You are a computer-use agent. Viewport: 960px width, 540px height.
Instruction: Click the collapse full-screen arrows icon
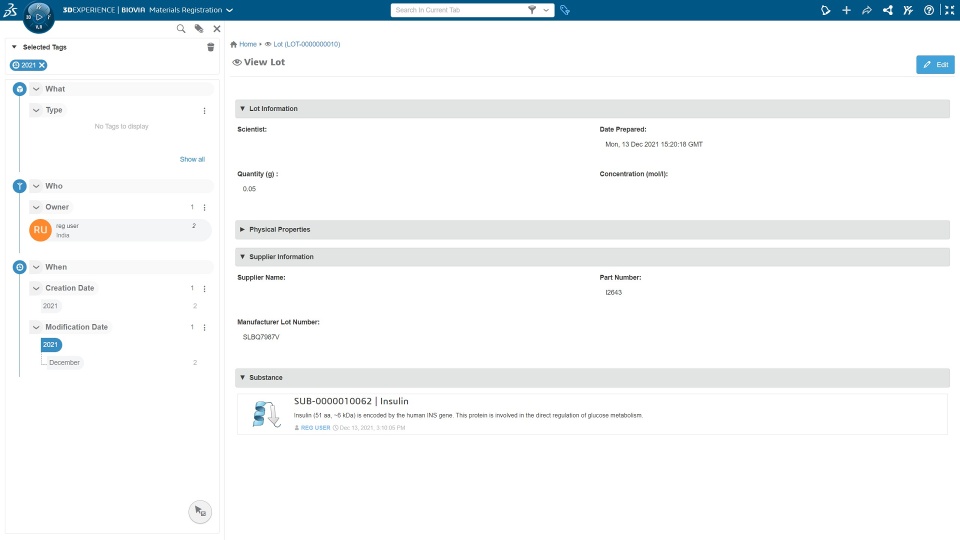(x=950, y=10)
